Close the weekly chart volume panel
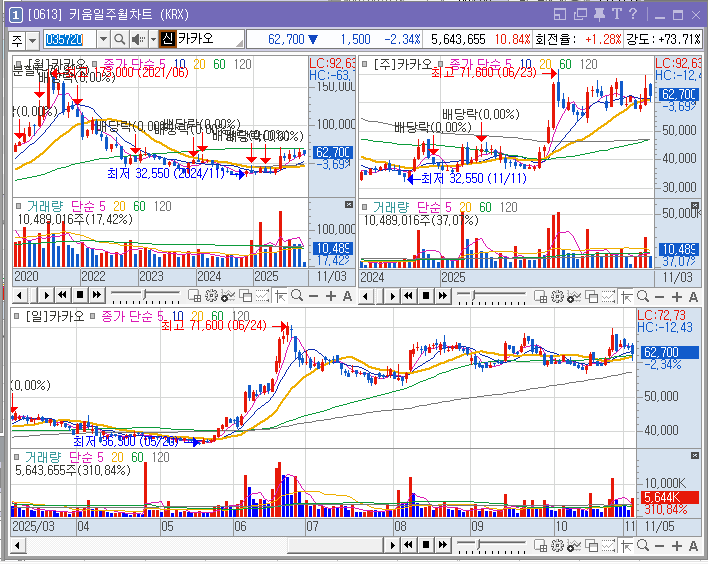The width and height of the screenshot is (708, 564). coord(695,205)
